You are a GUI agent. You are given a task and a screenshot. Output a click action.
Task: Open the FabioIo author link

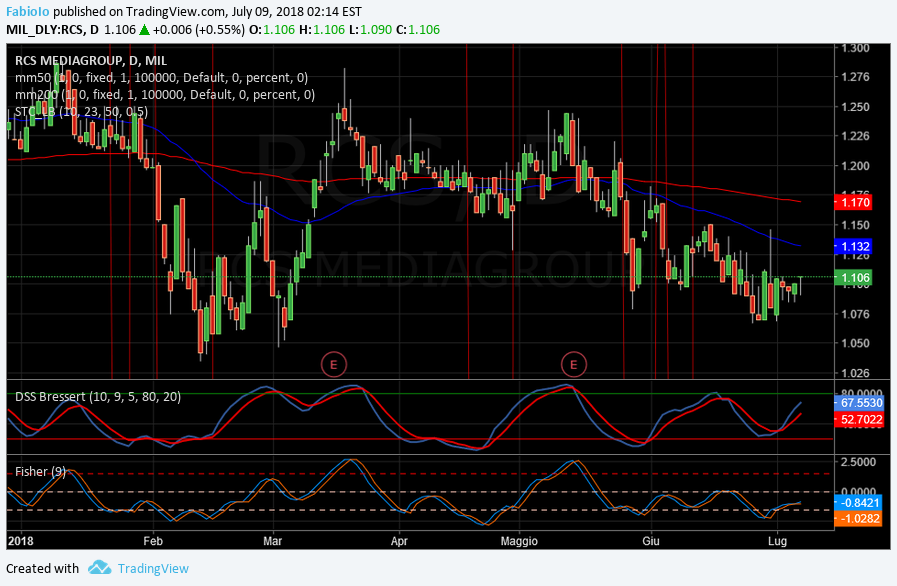27,11
